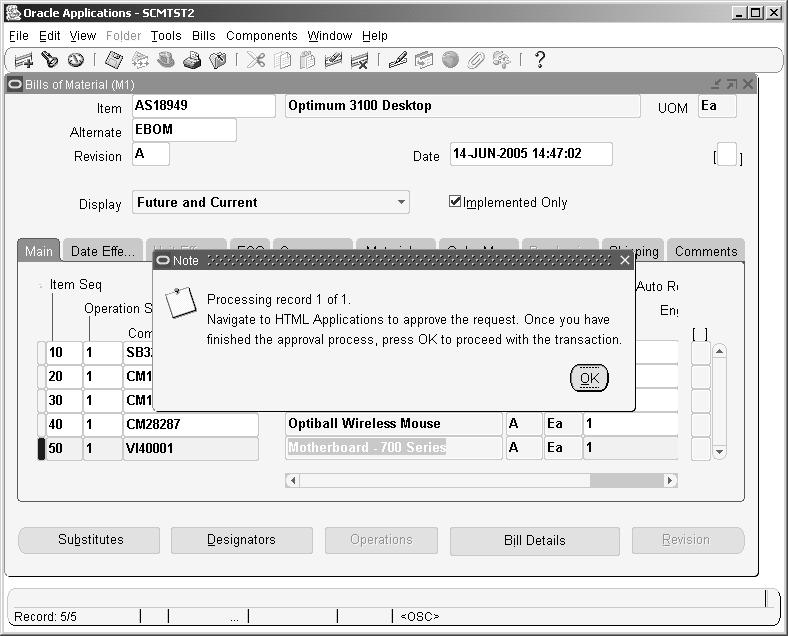Tick the right-side checkbox for row 40
Viewport: 788px width, 636px height.
click(701, 425)
